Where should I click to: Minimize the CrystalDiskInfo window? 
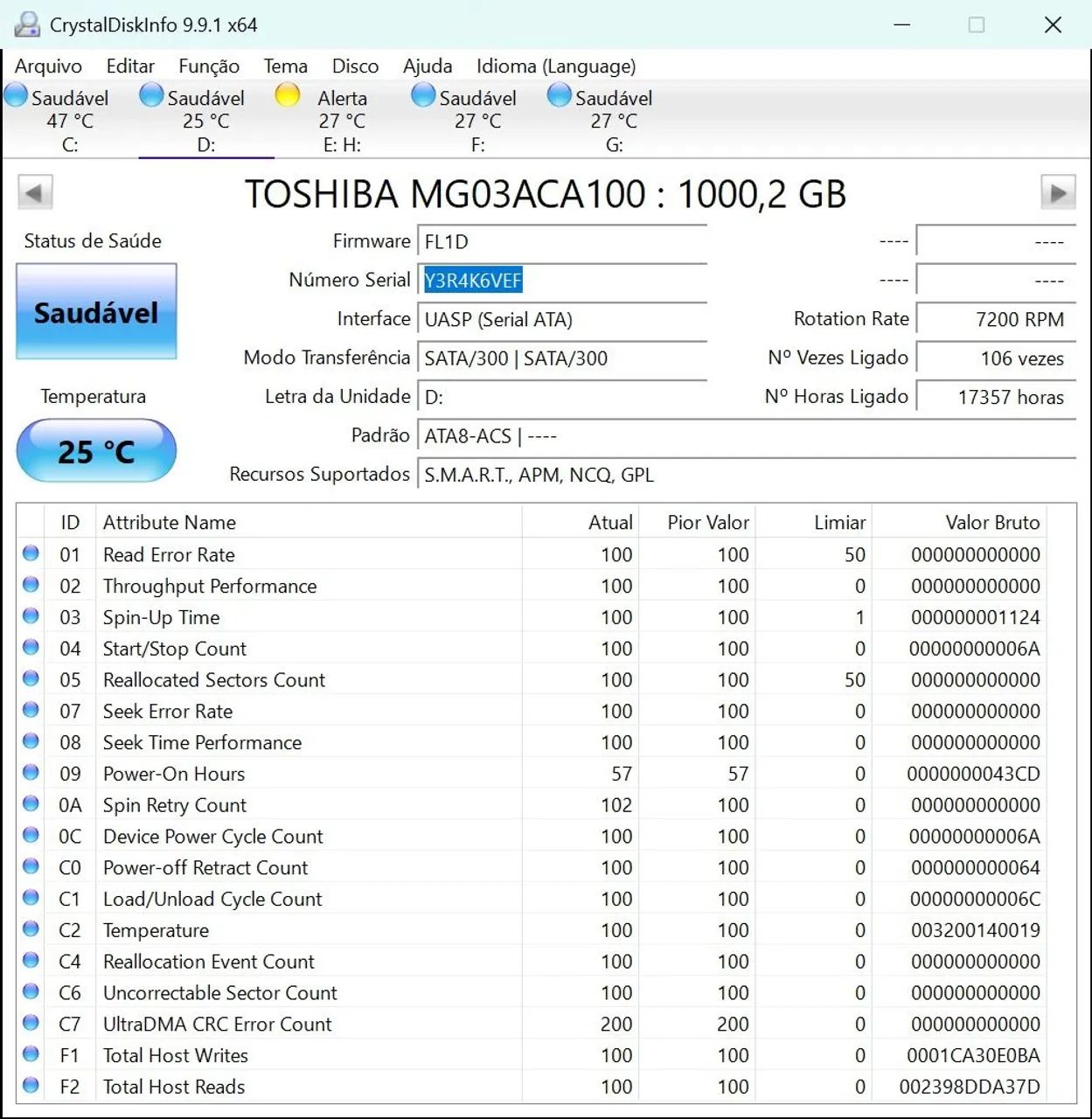(902, 24)
